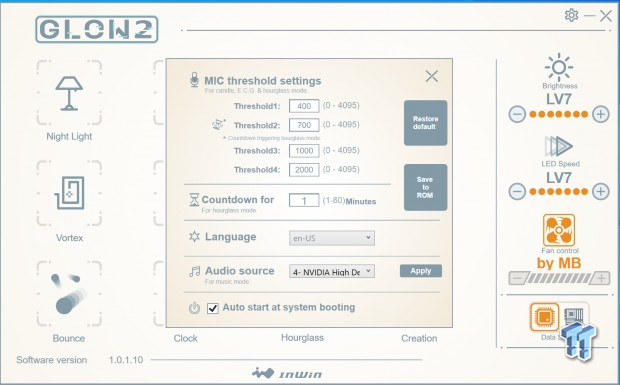Image resolution: width=620 pixels, height=385 pixels.
Task: Open the Language dropdown
Action: point(332,238)
